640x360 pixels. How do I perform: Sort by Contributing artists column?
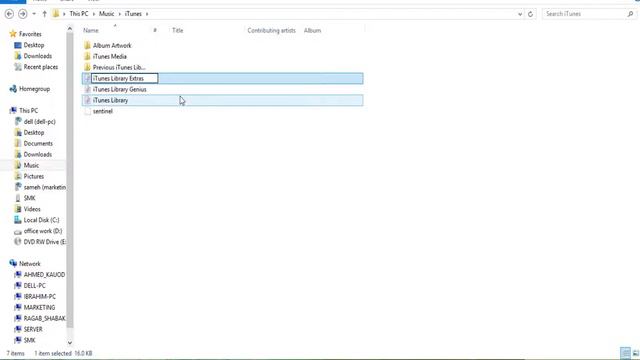pyautogui.click(x=271, y=30)
